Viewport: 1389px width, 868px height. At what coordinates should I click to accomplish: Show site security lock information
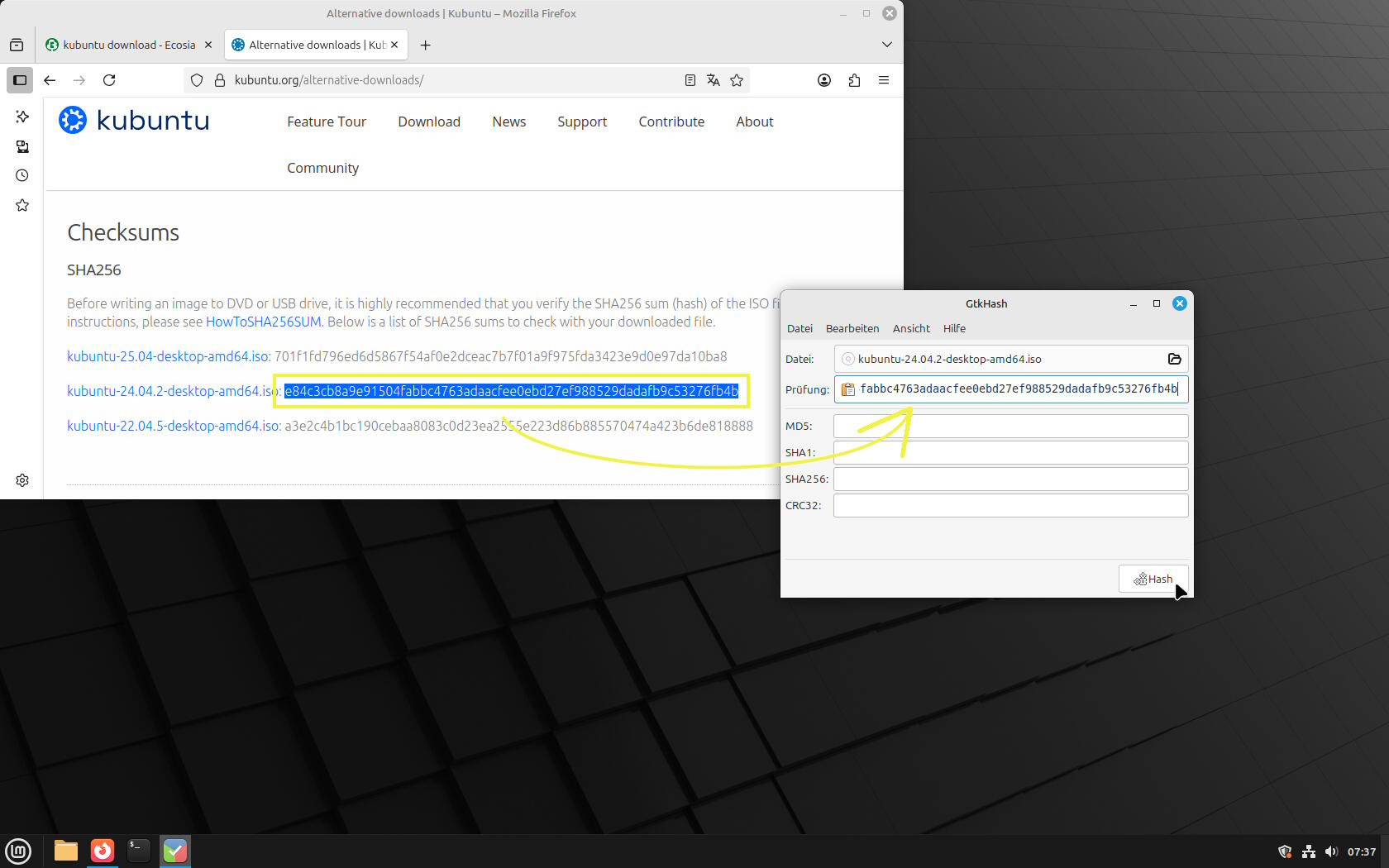coord(220,80)
